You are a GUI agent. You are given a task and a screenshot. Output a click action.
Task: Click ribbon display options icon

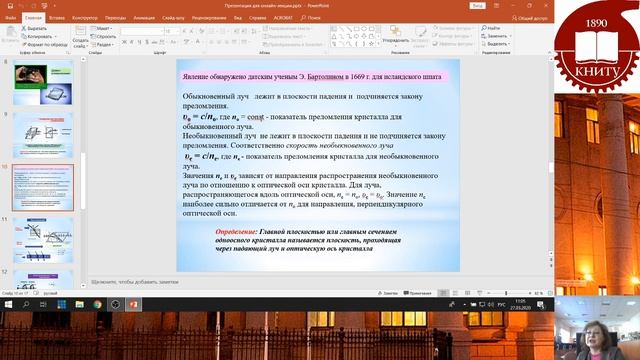point(496,6)
